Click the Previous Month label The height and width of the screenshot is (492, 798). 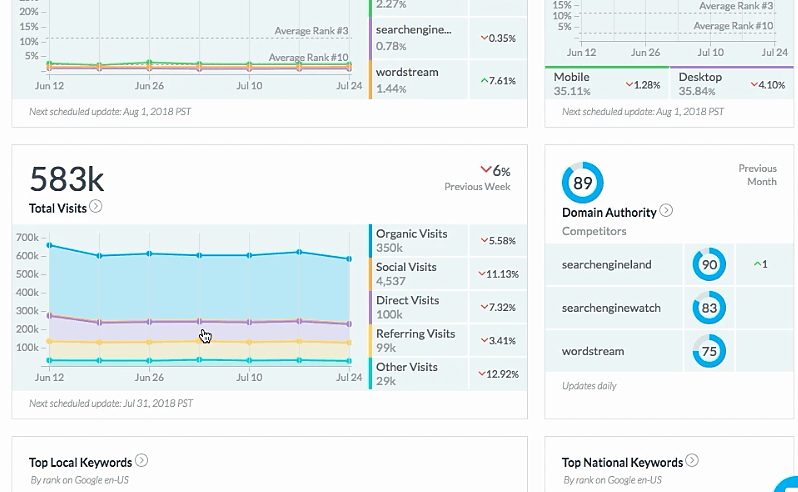757,175
